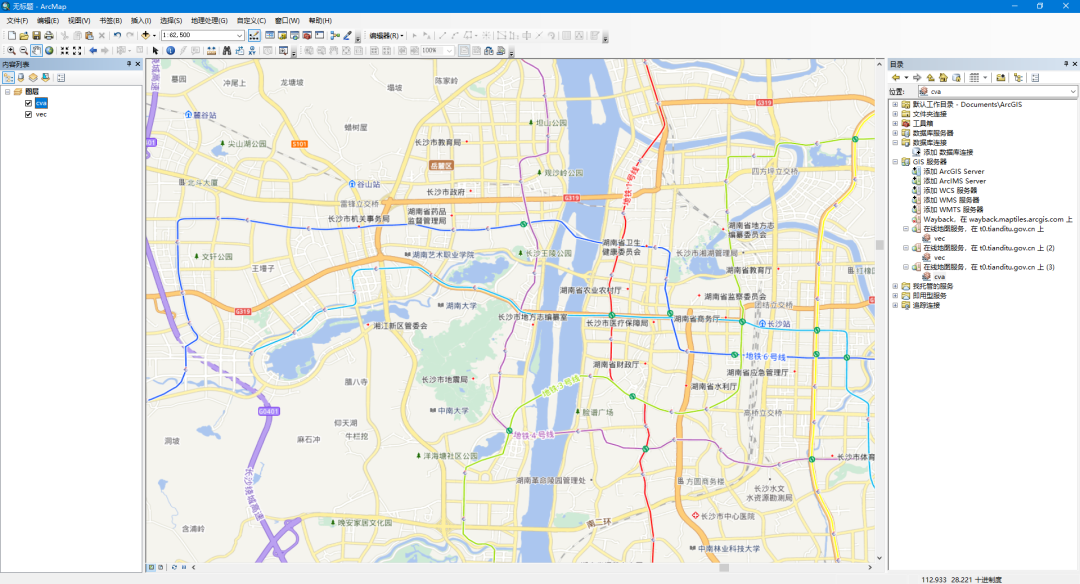Select the Zoom In tool

tap(11, 50)
